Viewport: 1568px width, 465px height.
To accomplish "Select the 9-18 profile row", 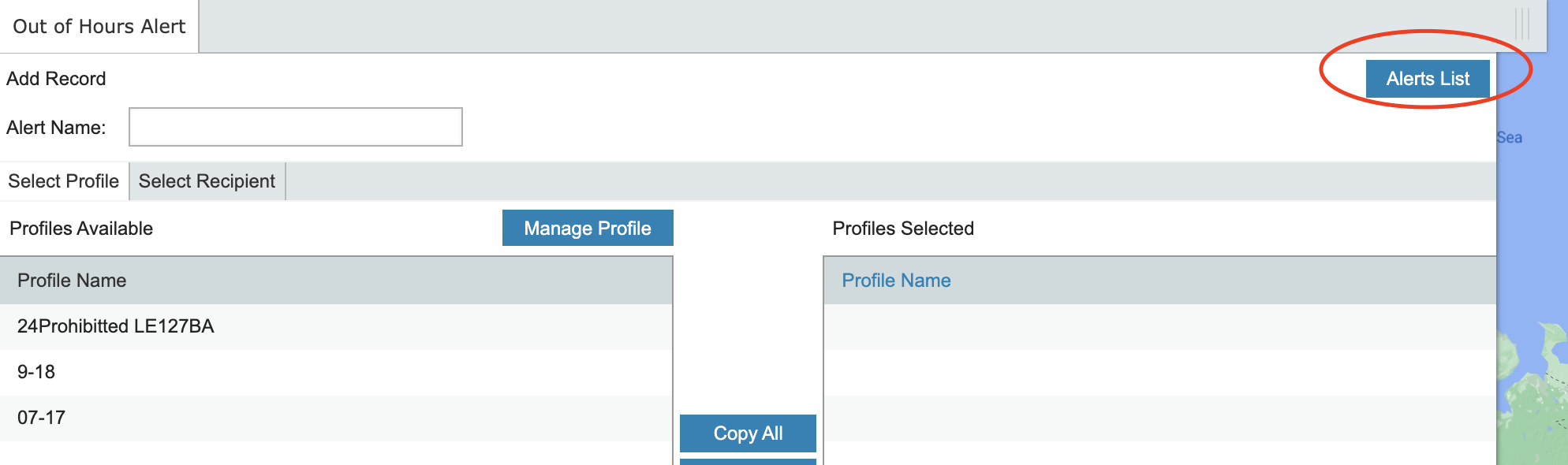I will (36, 372).
